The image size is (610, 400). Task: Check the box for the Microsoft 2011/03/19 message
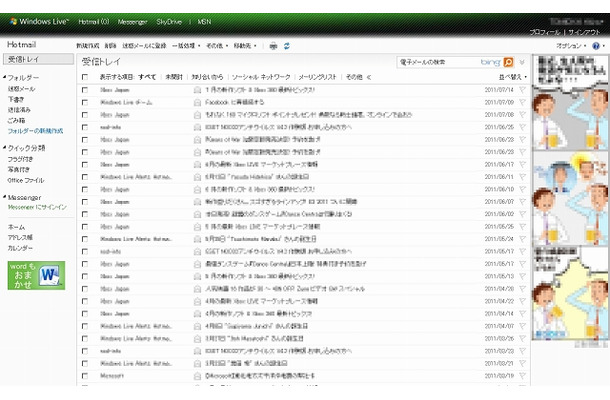tap(85, 376)
